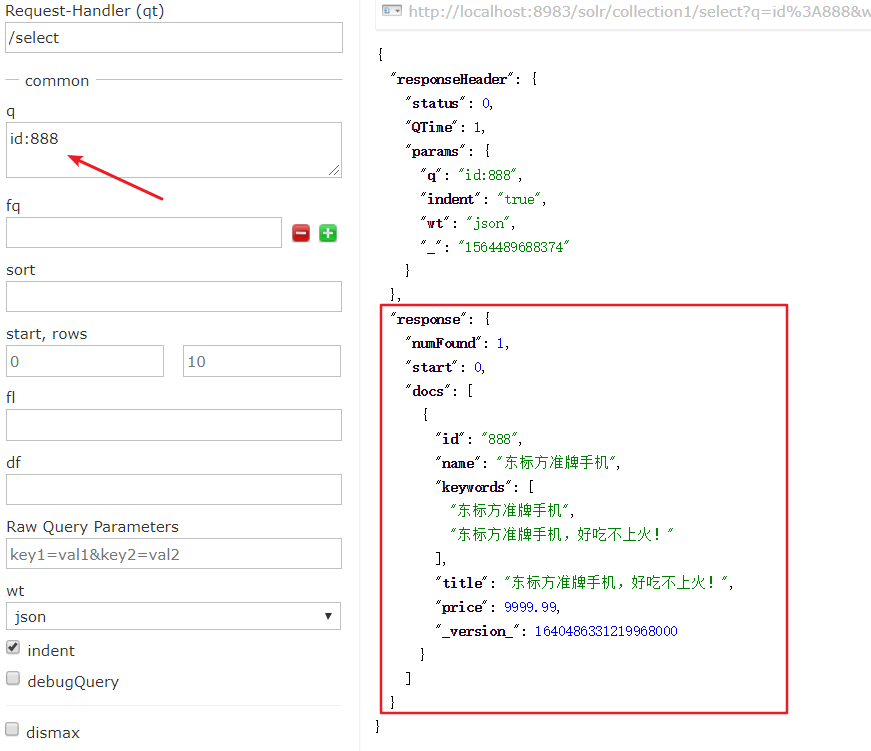Click the "start, rows" label
The image size is (871, 751).
[x=47, y=334]
